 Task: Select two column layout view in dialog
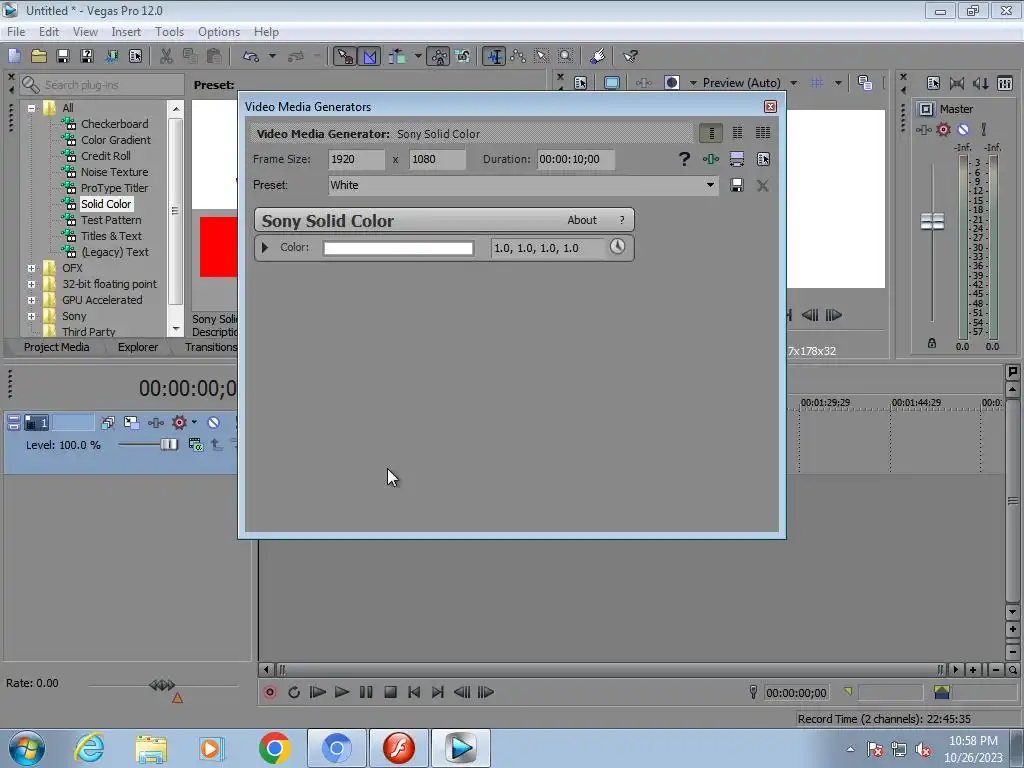point(737,133)
